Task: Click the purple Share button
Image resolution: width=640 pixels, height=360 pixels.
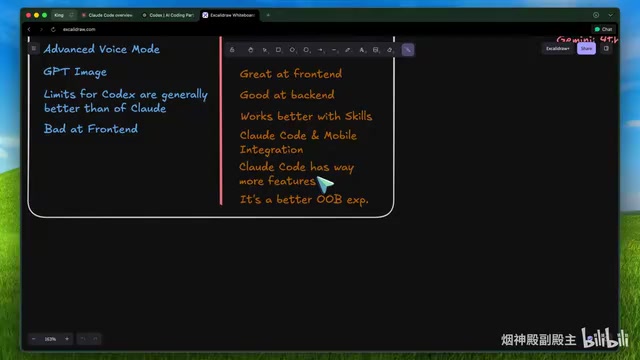Action: 586,49
